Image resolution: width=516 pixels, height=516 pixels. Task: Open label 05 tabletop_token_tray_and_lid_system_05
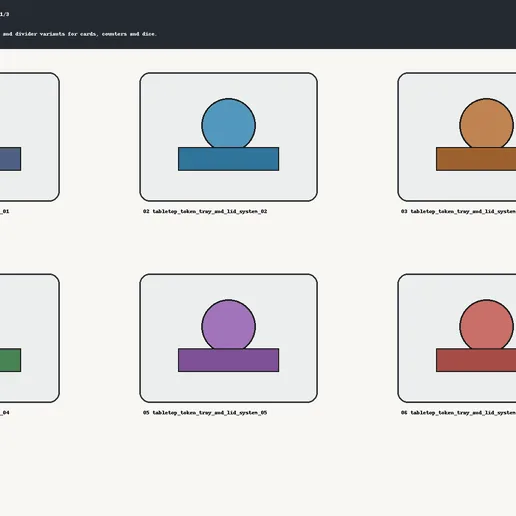click(x=205, y=413)
